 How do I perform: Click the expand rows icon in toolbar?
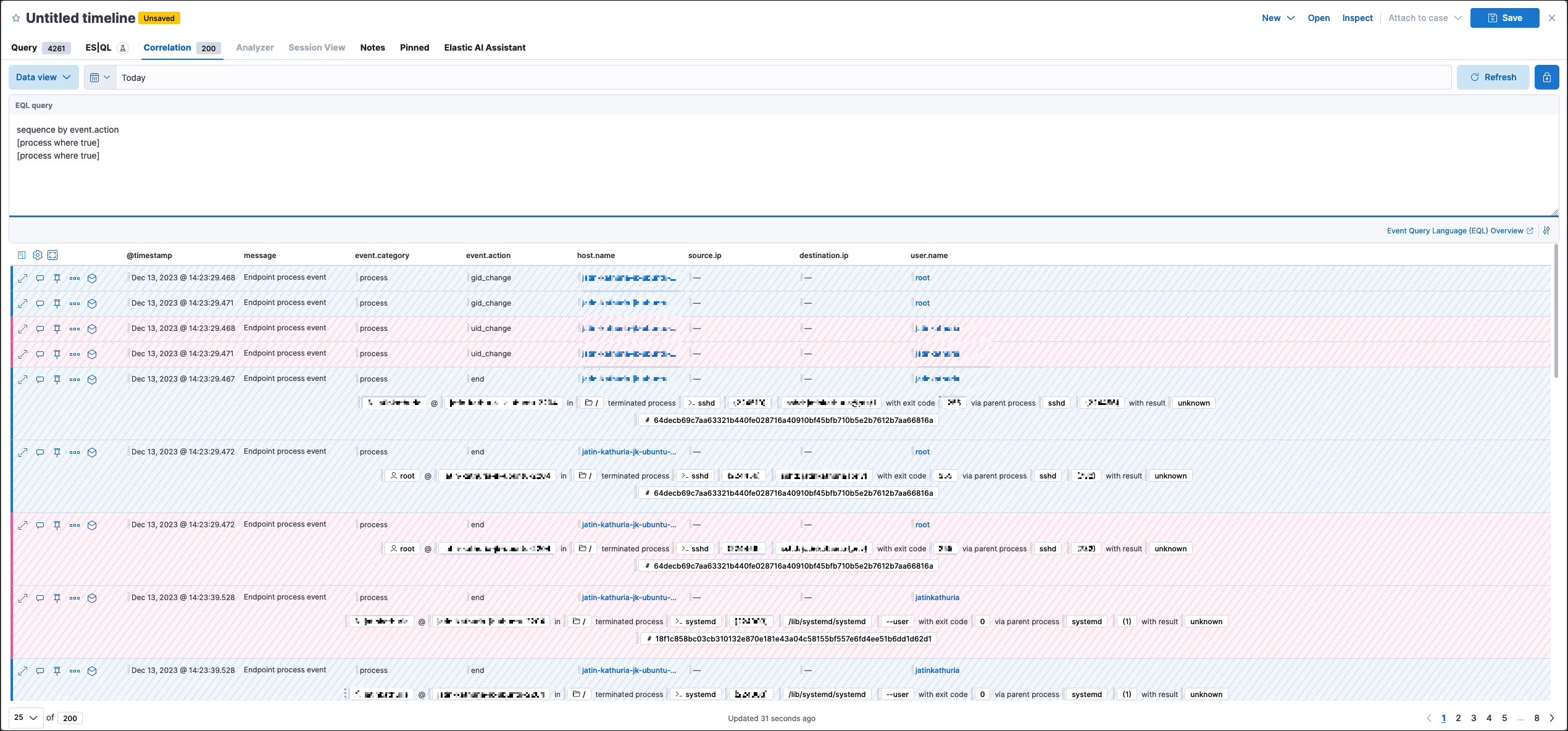point(55,254)
